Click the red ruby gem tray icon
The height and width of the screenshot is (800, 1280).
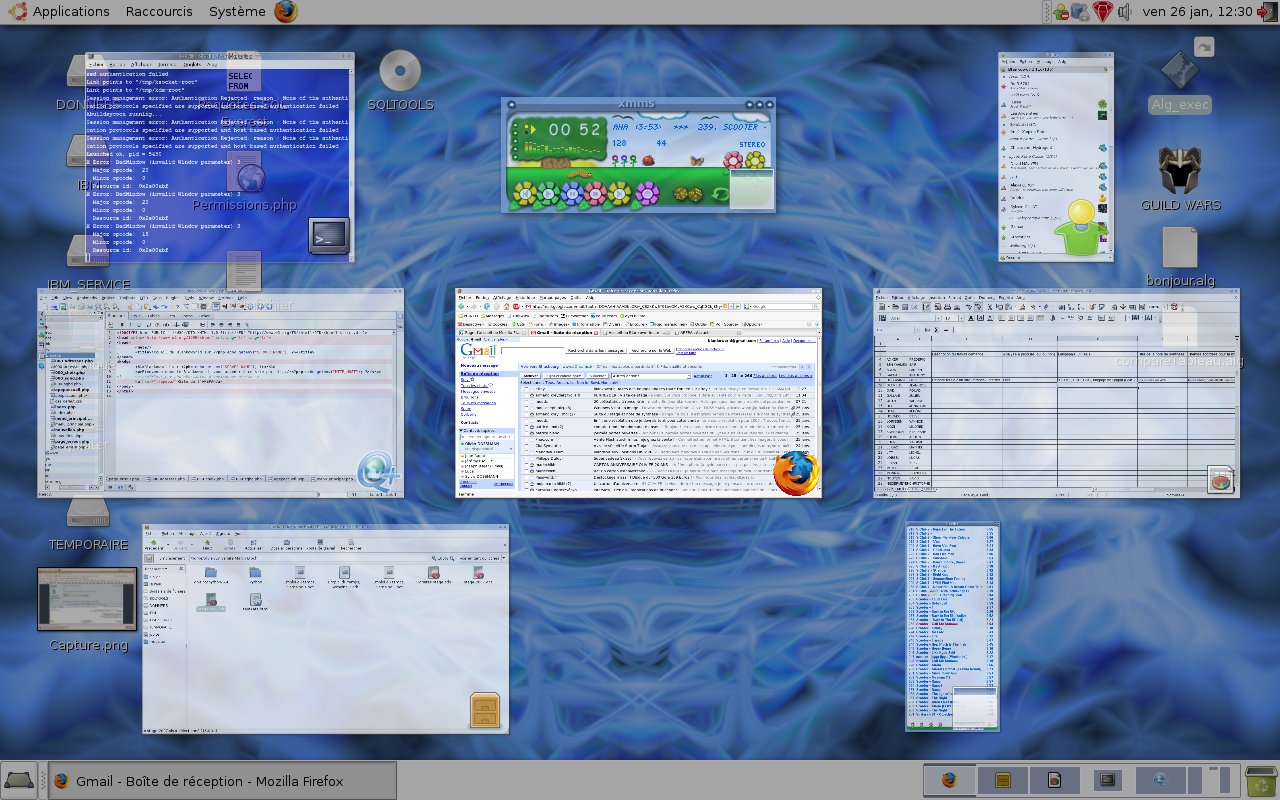click(x=1102, y=12)
